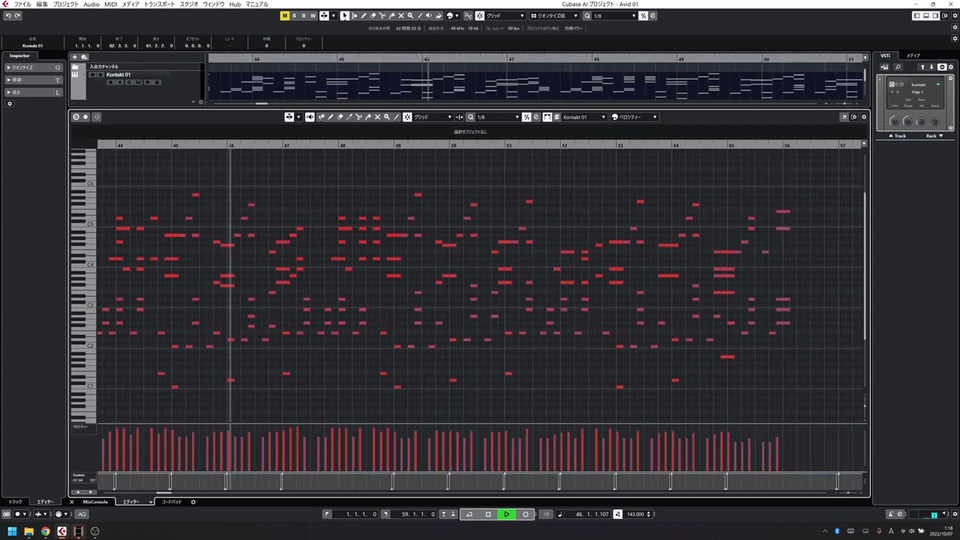The width and height of the screenshot is (960, 540).
Task: Open key editor settings gear icon
Action: point(864,117)
